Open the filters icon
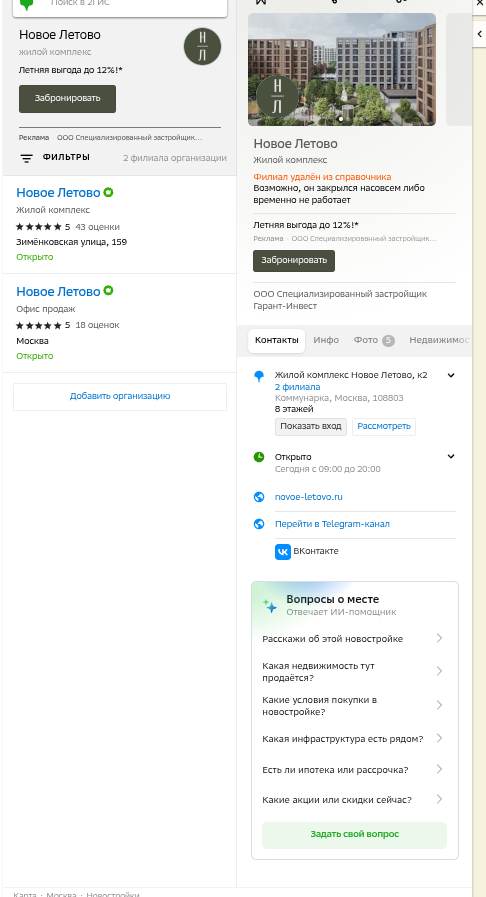Screen dimensions: 486x897 (x=26, y=158)
